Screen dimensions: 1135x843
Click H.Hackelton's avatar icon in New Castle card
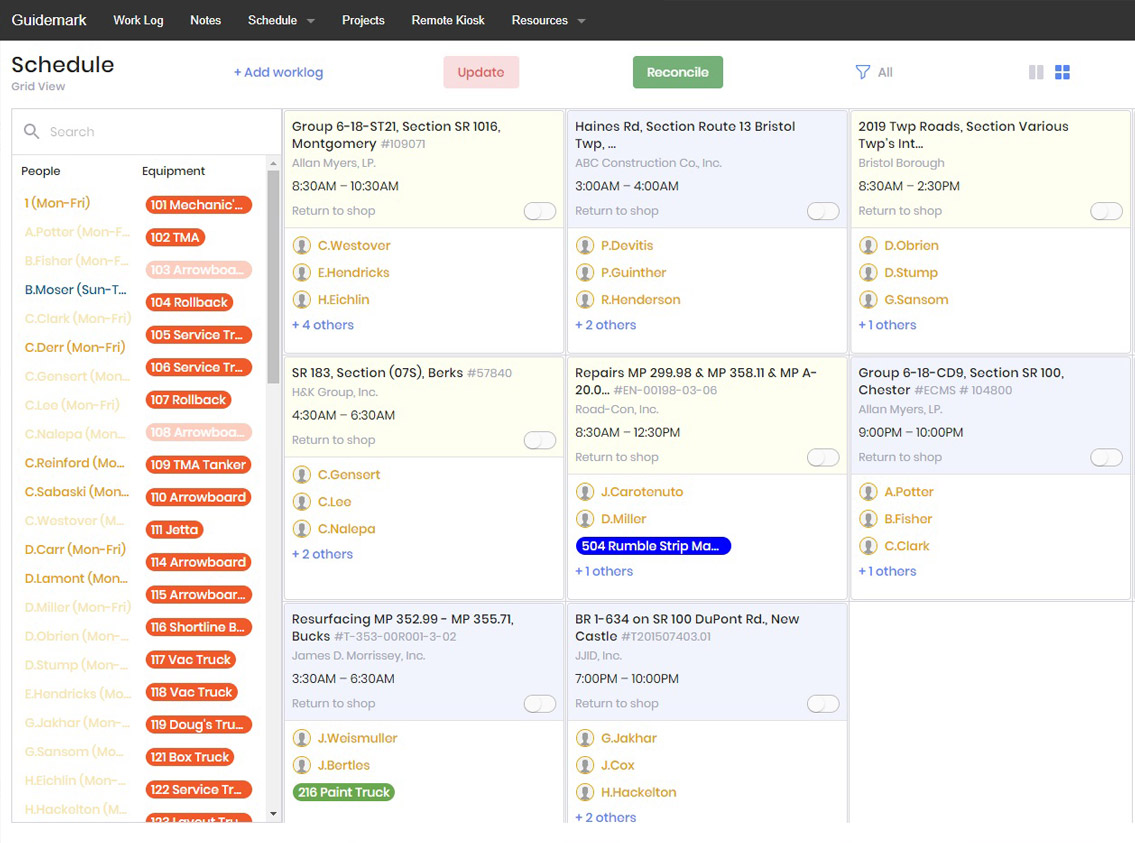click(584, 792)
